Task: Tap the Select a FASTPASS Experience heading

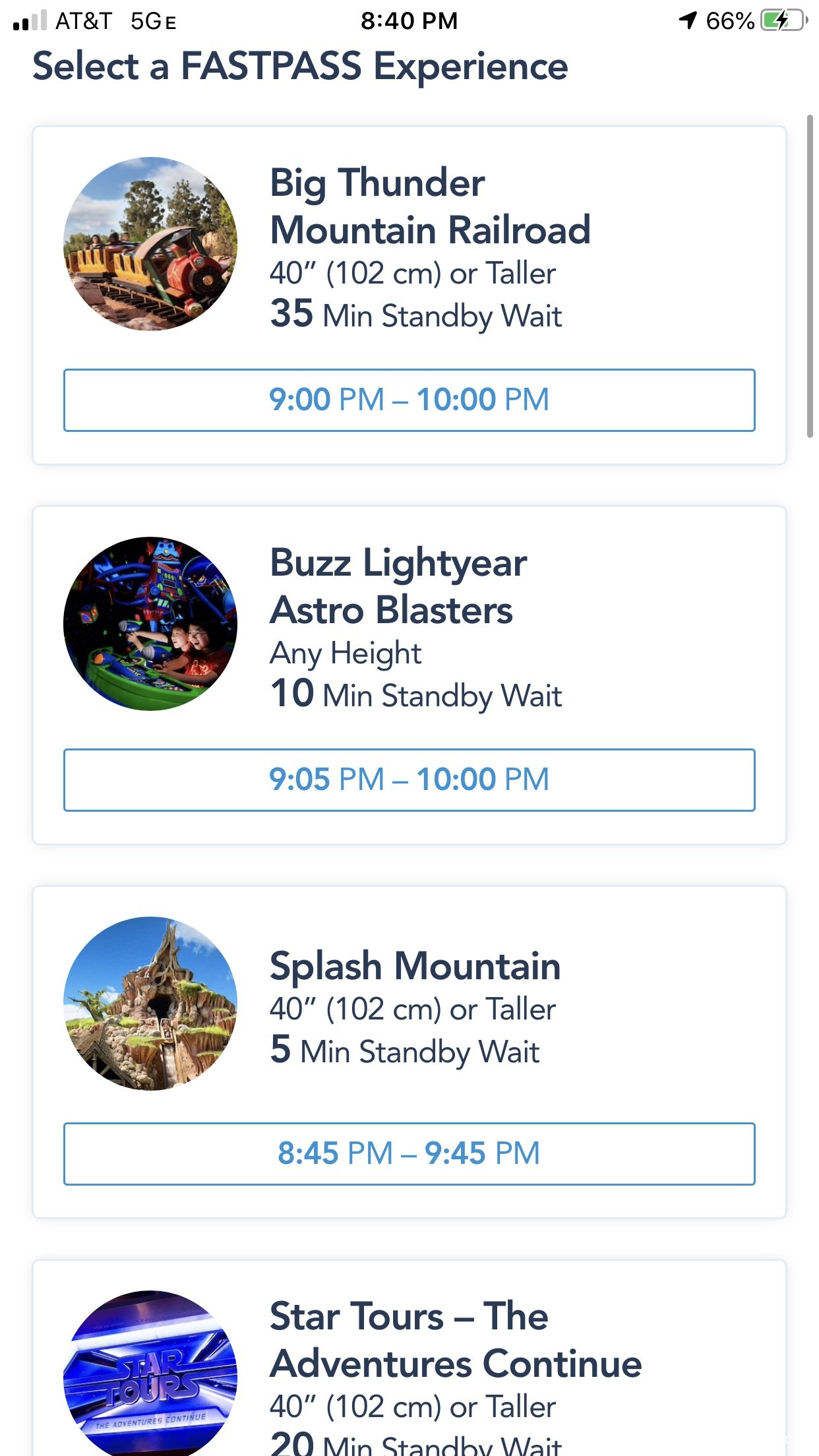Action: tap(300, 67)
